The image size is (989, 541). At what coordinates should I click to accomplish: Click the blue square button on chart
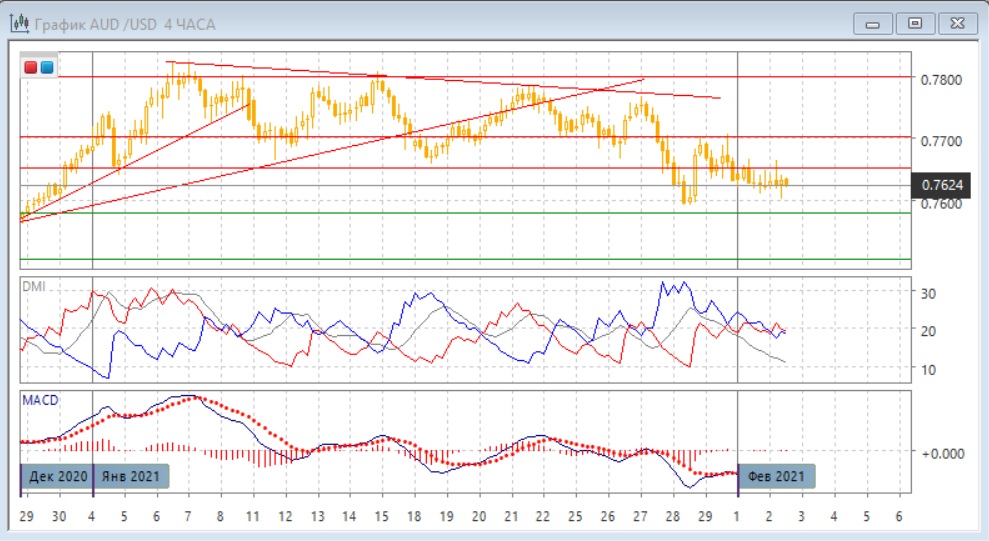[47, 68]
